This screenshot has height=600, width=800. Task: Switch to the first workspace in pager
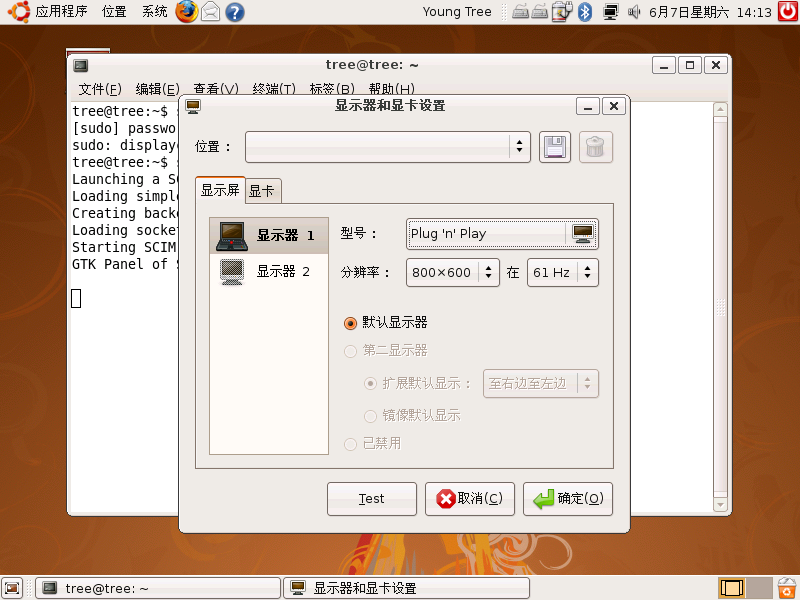(x=731, y=588)
